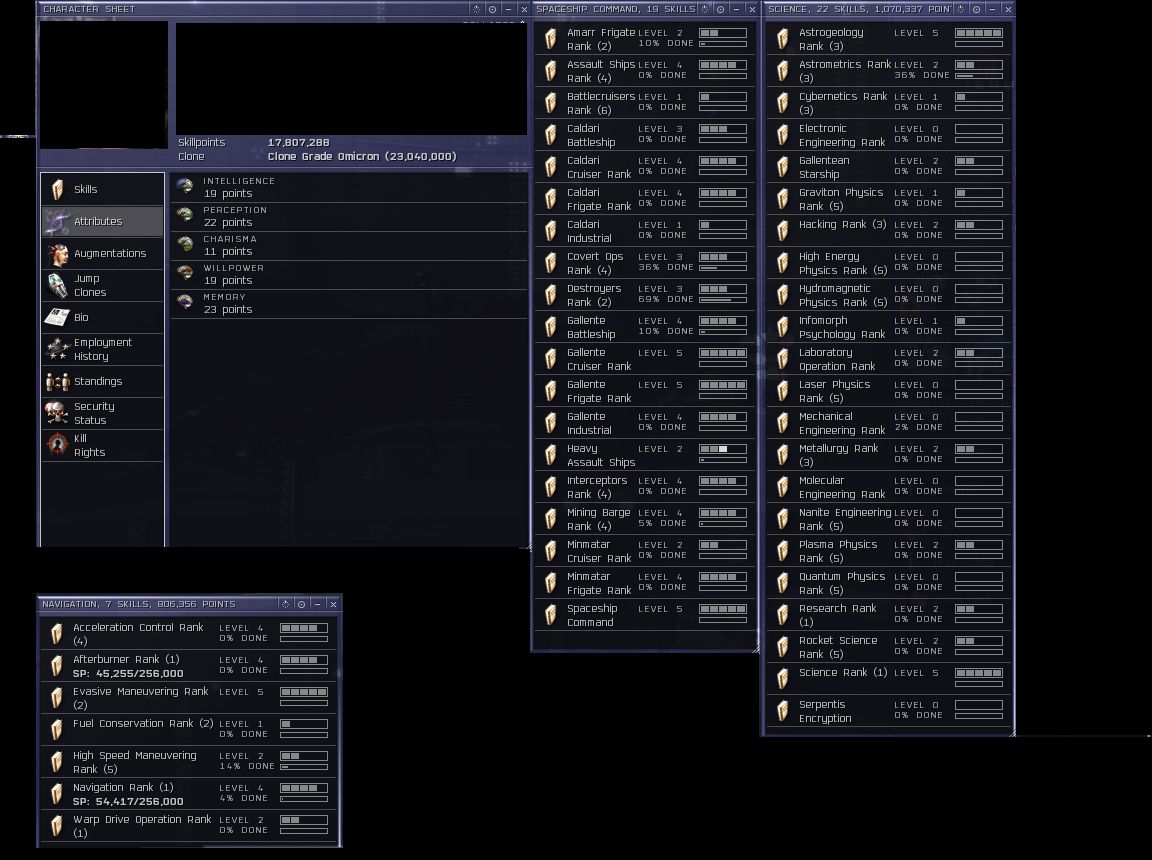Open Navigation window options circle icon

[301, 604]
